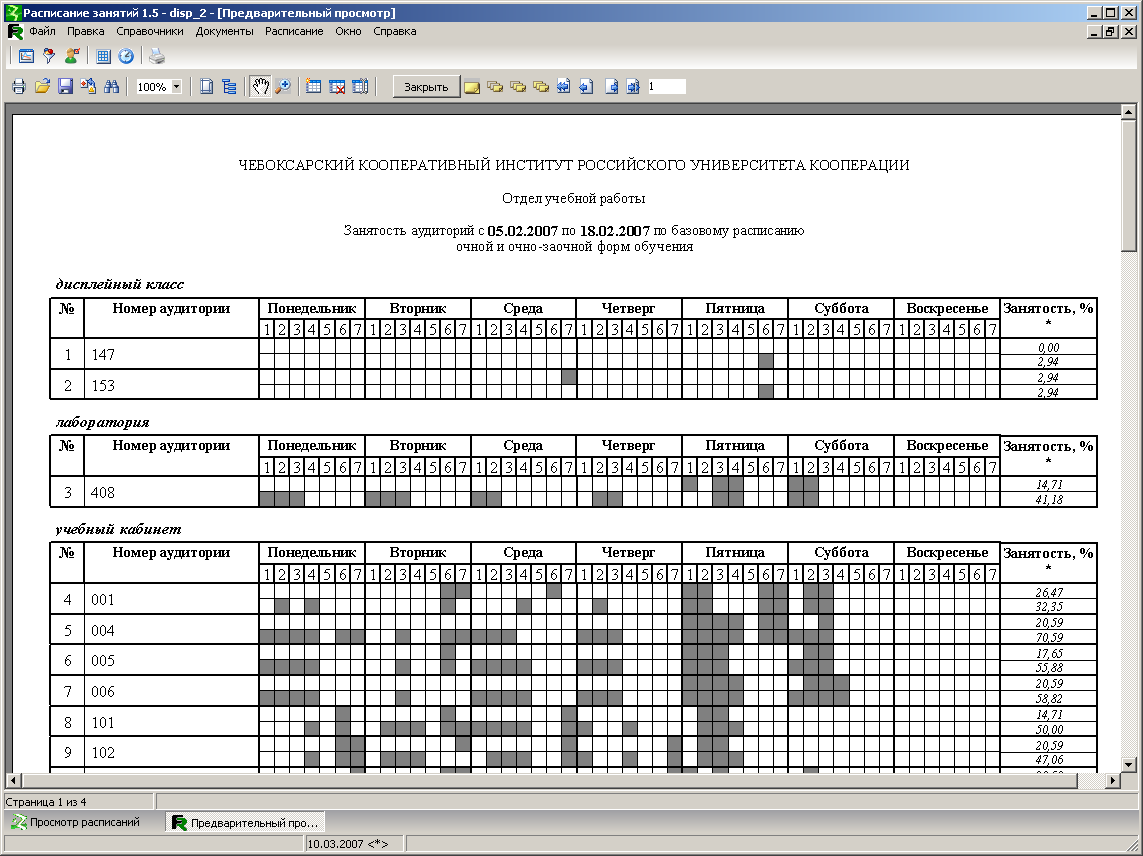
Task: Go to the first page icon
Action: tap(563, 87)
